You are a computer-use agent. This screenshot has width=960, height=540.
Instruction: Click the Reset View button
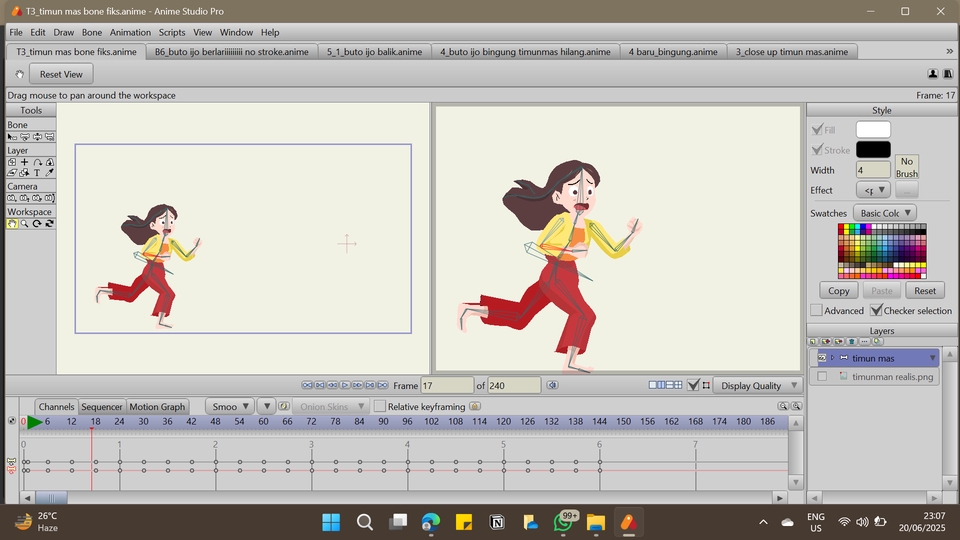[61, 74]
